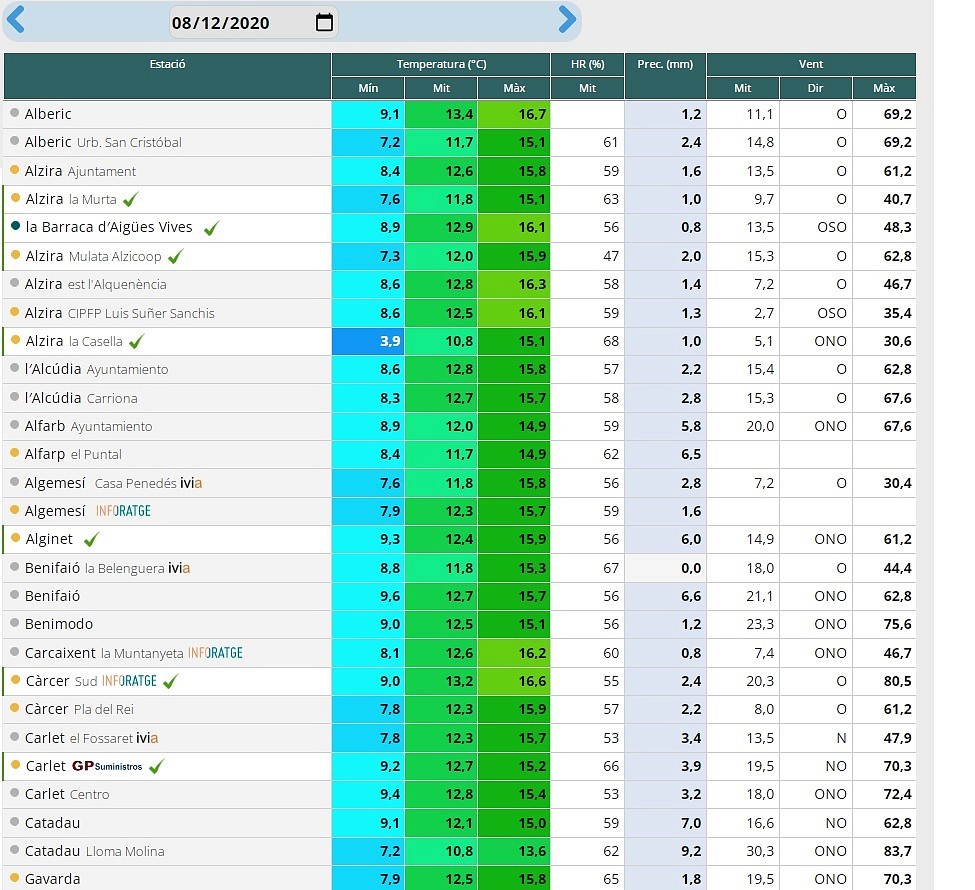The height and width of the screenshot is (890, 975).
Task: Sort by Temperatura Màx column header
Action: tap(514, 88)
